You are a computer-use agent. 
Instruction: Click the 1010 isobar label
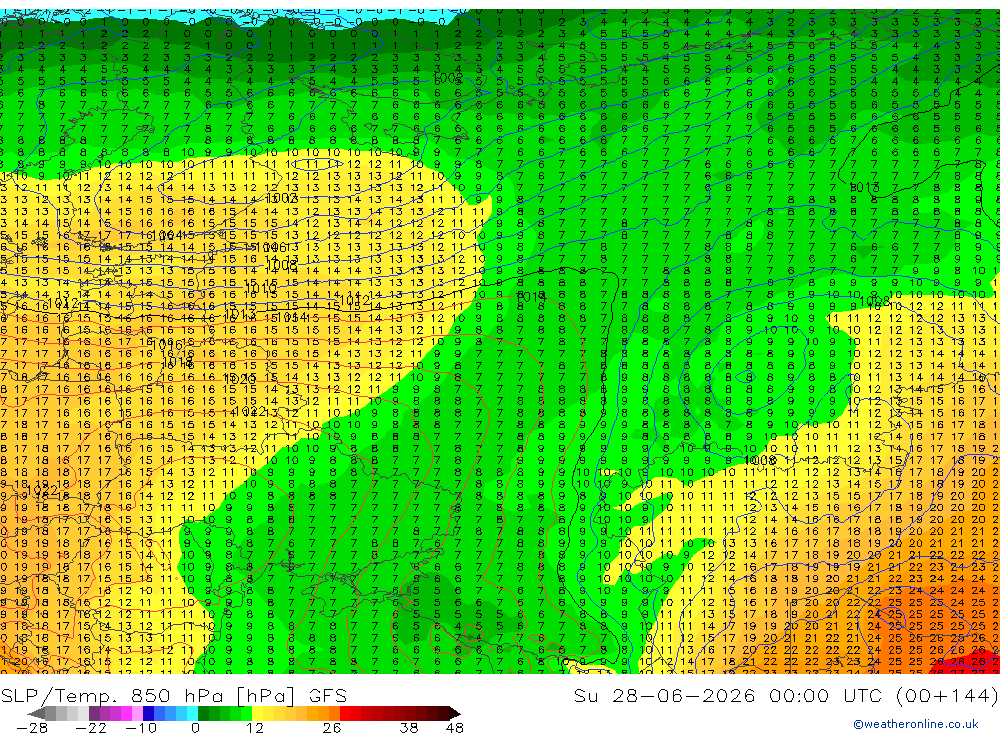(x=260, y=289)
